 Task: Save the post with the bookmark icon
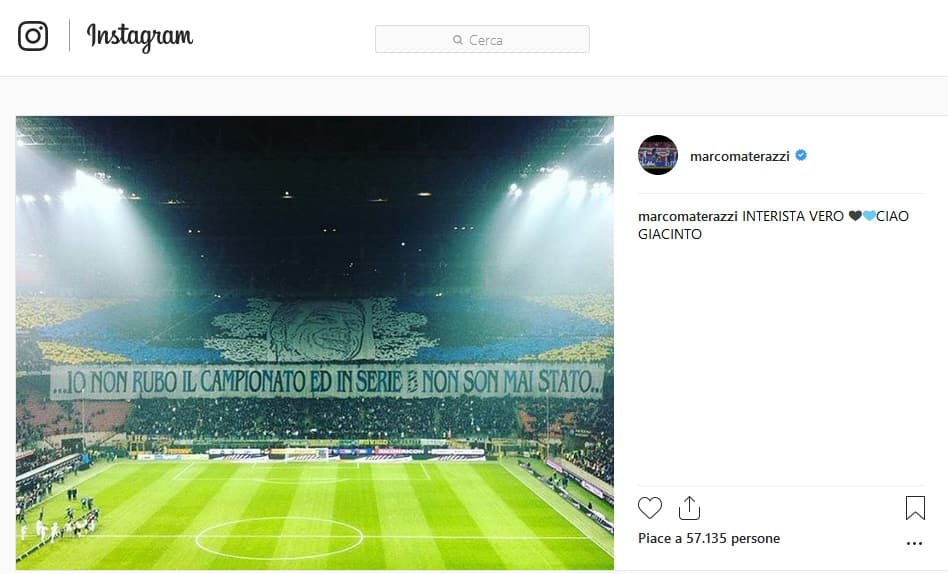pyautogui.click(x=914, y=508)
